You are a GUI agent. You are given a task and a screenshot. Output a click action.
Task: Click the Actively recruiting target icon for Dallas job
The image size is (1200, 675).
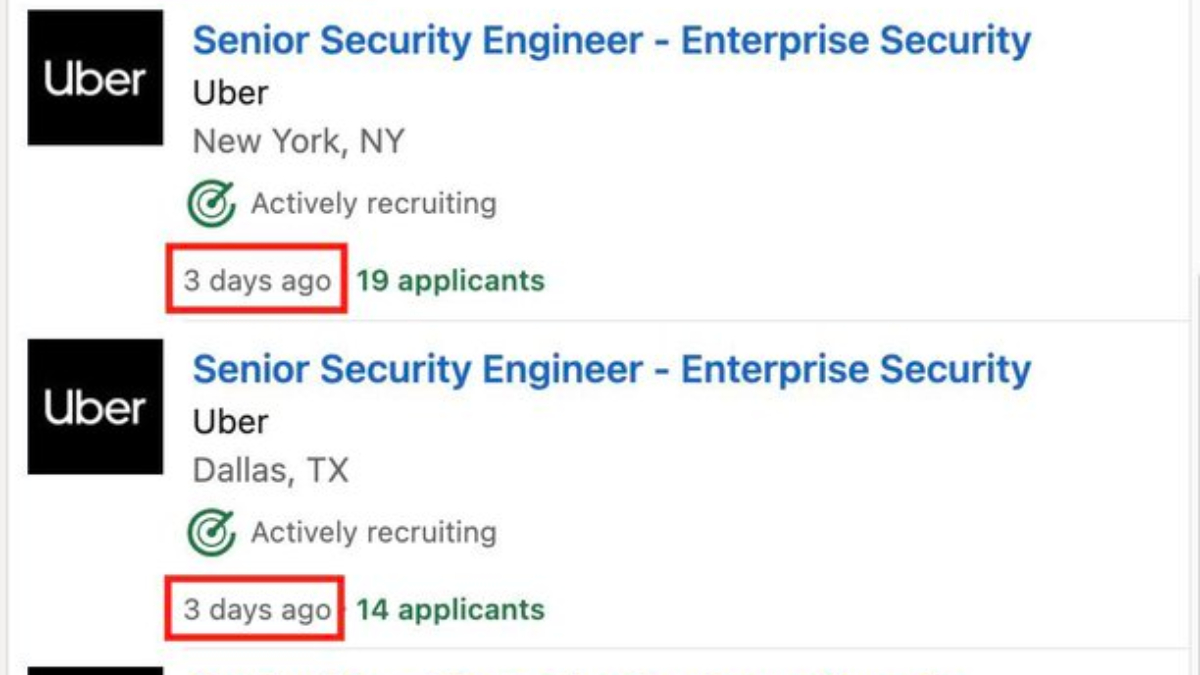tap(211, 532)
